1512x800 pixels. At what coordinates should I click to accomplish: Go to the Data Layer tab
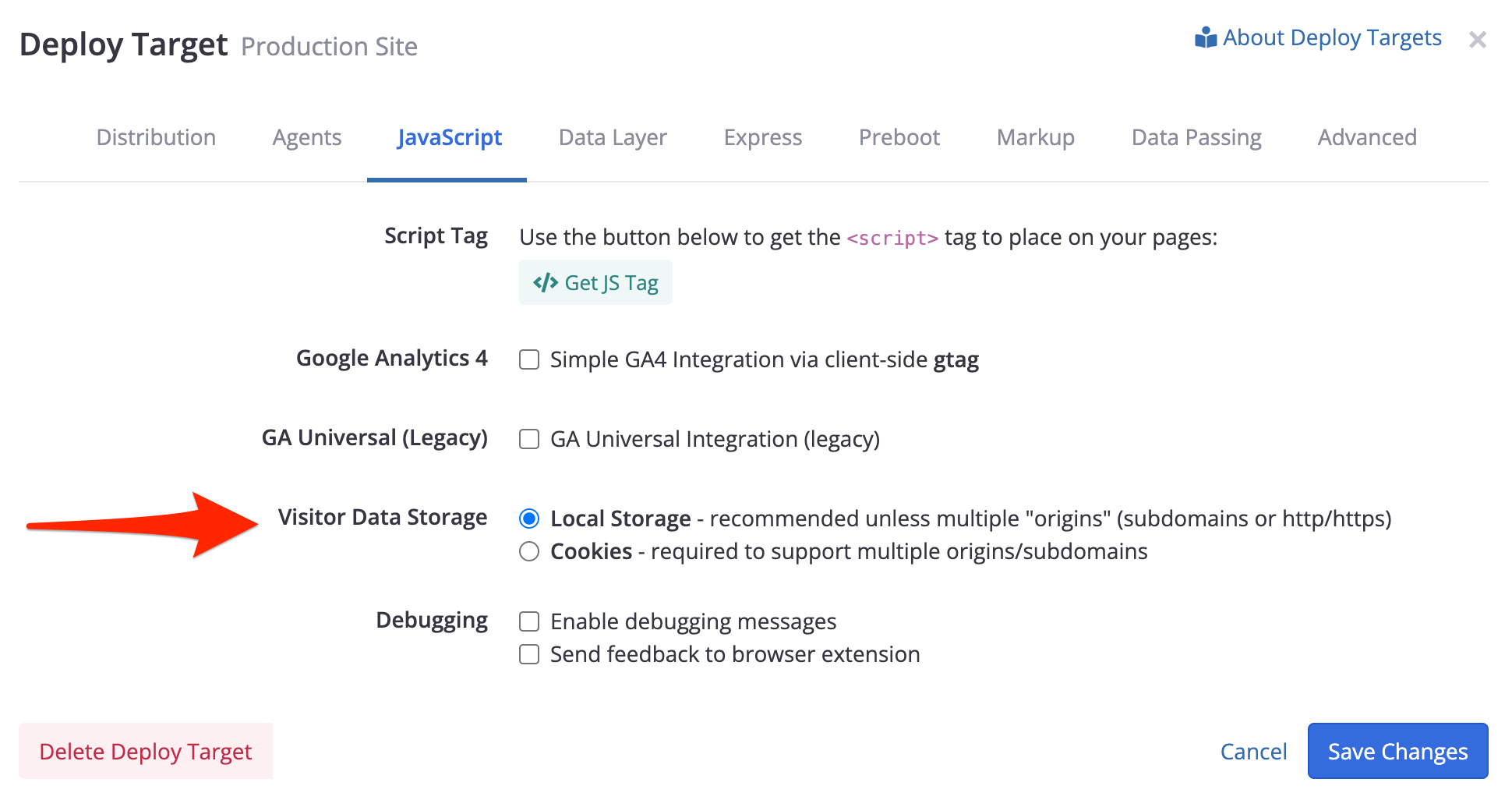click(x=613, y=137)
